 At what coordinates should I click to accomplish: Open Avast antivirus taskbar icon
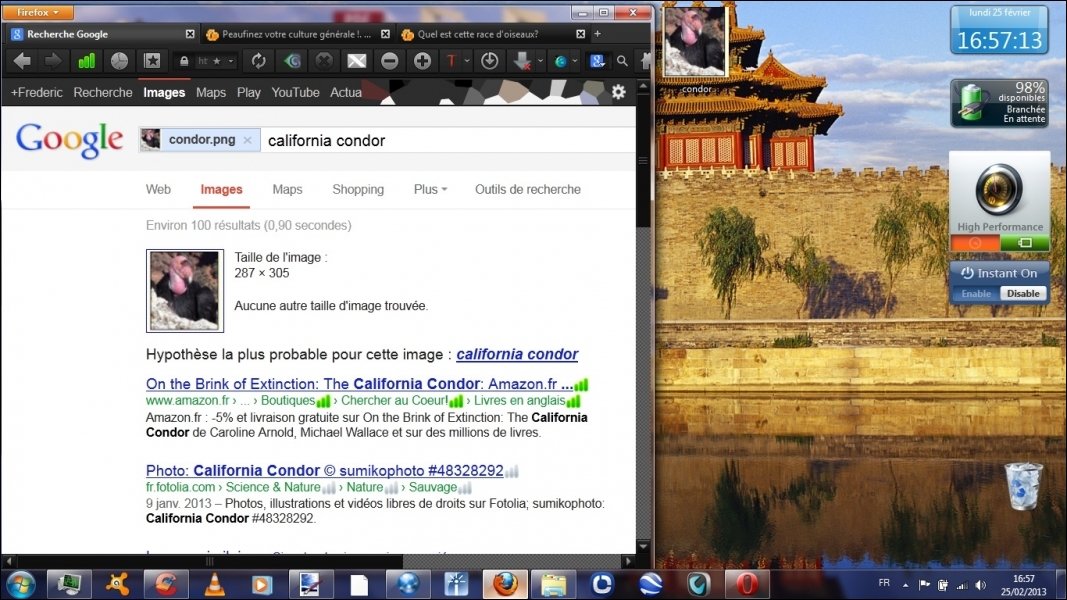coord(117,584)
